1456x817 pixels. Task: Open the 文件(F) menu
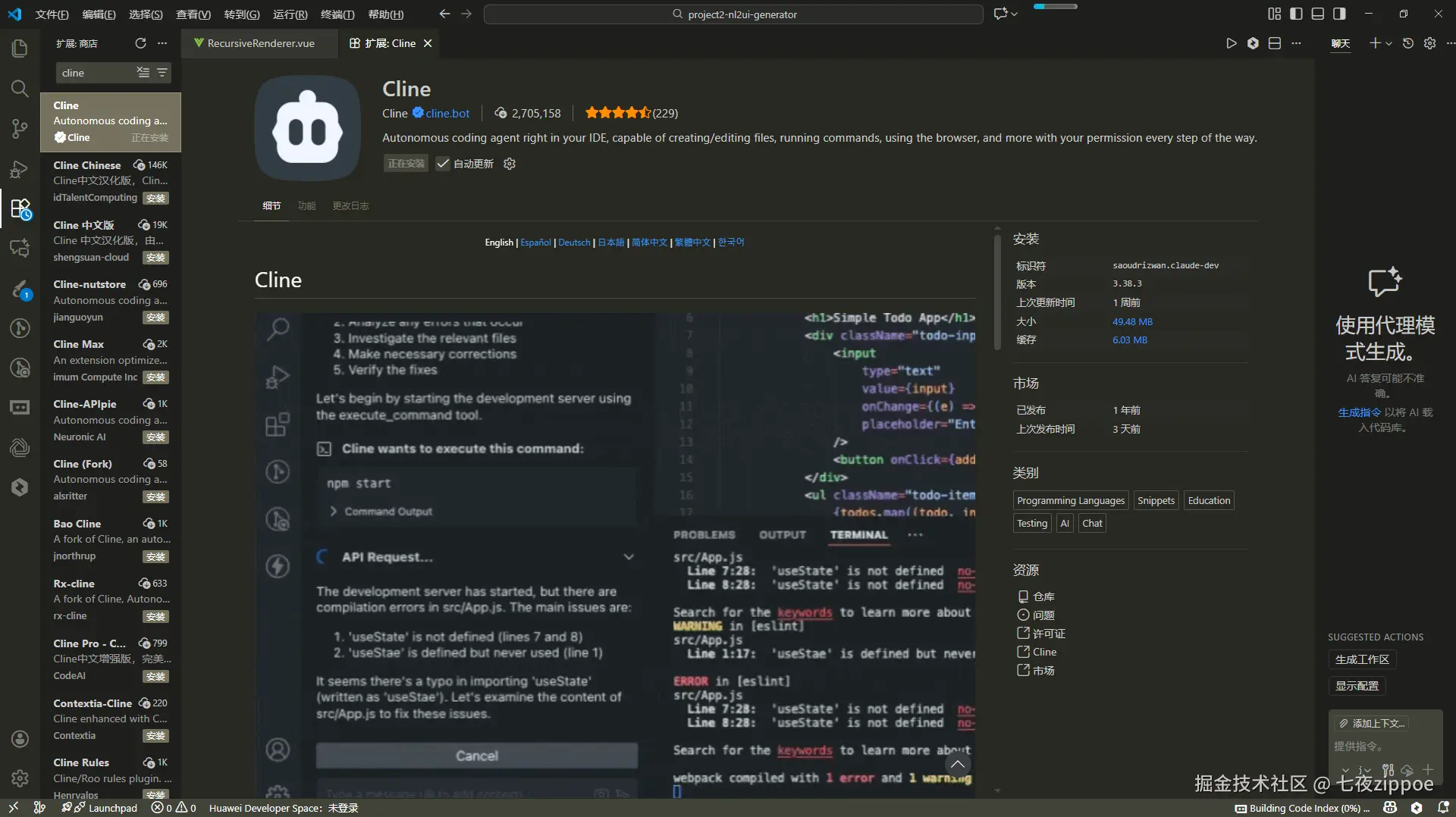[x=52, y=14]
